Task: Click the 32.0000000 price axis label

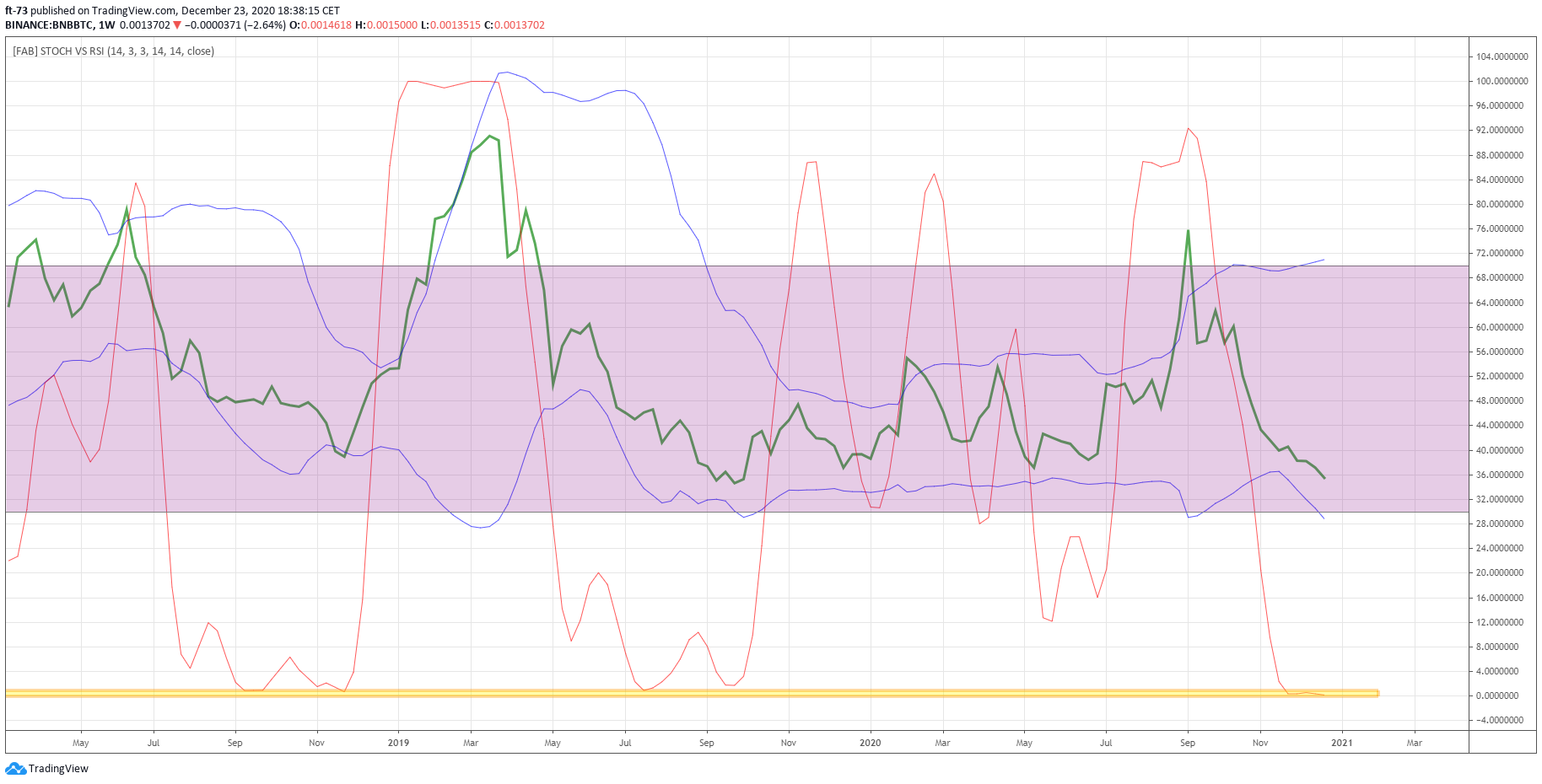Action: pyautogui.click(x=1502, y=499)
